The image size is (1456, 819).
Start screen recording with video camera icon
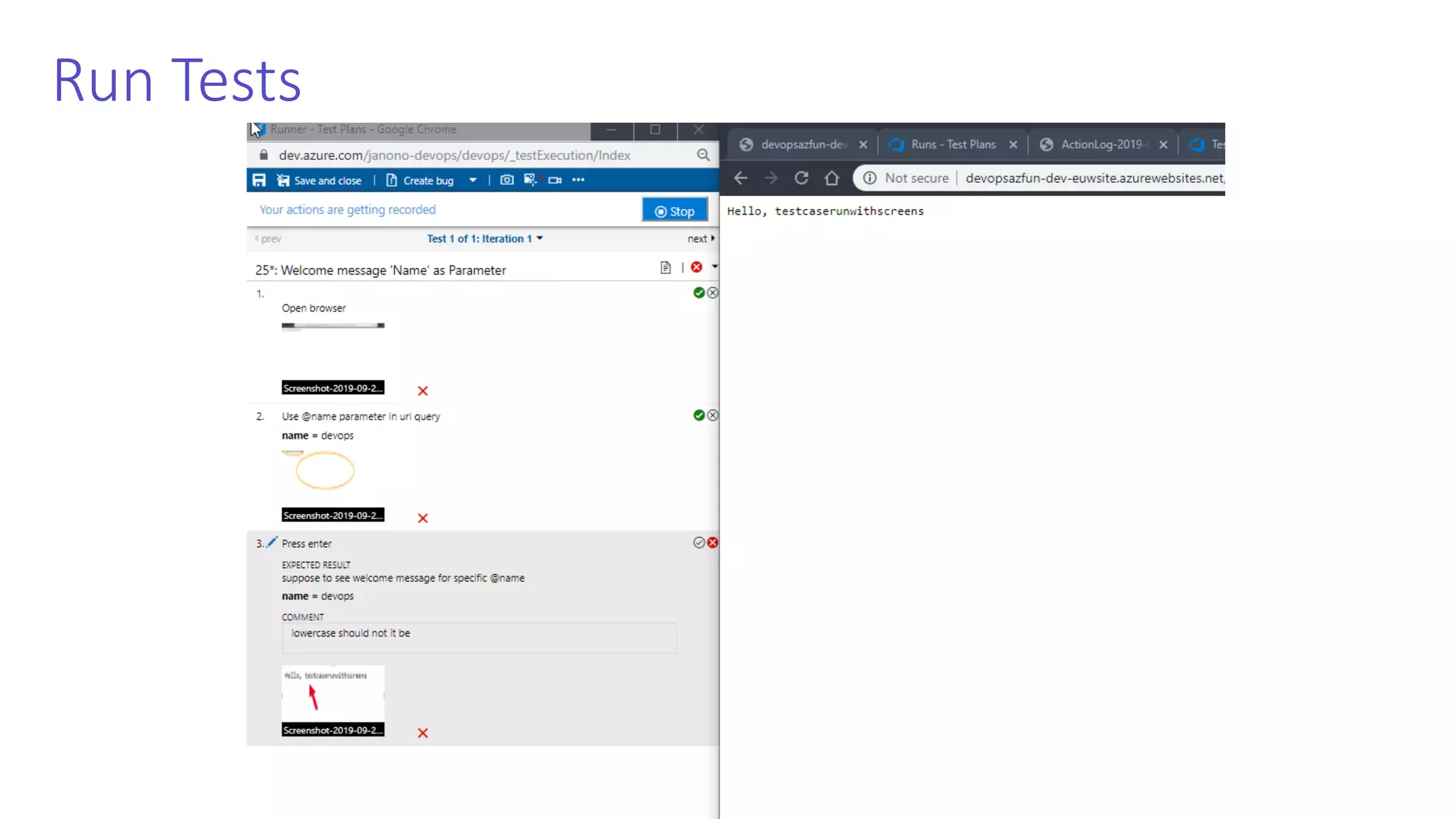click(555, 181)
